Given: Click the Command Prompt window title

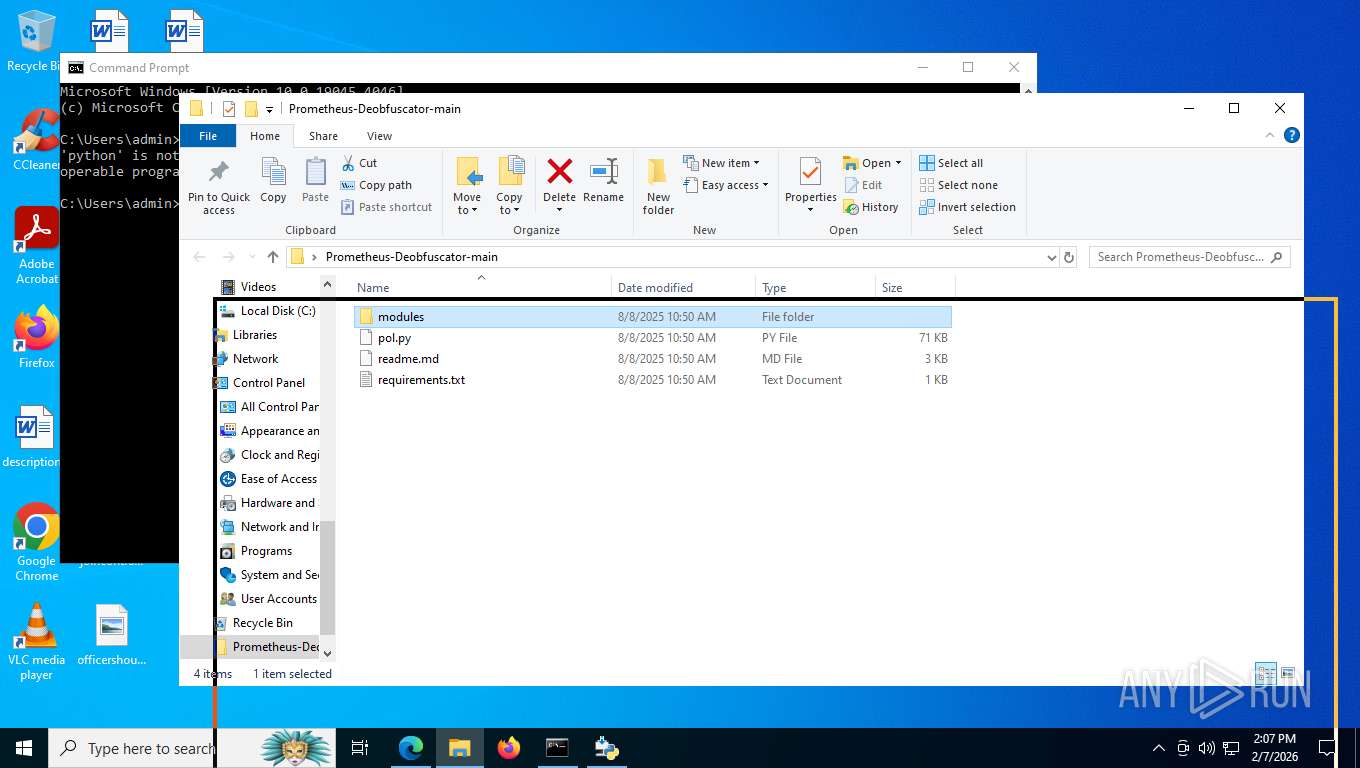Looking at the screenshot, I should 139,68.
